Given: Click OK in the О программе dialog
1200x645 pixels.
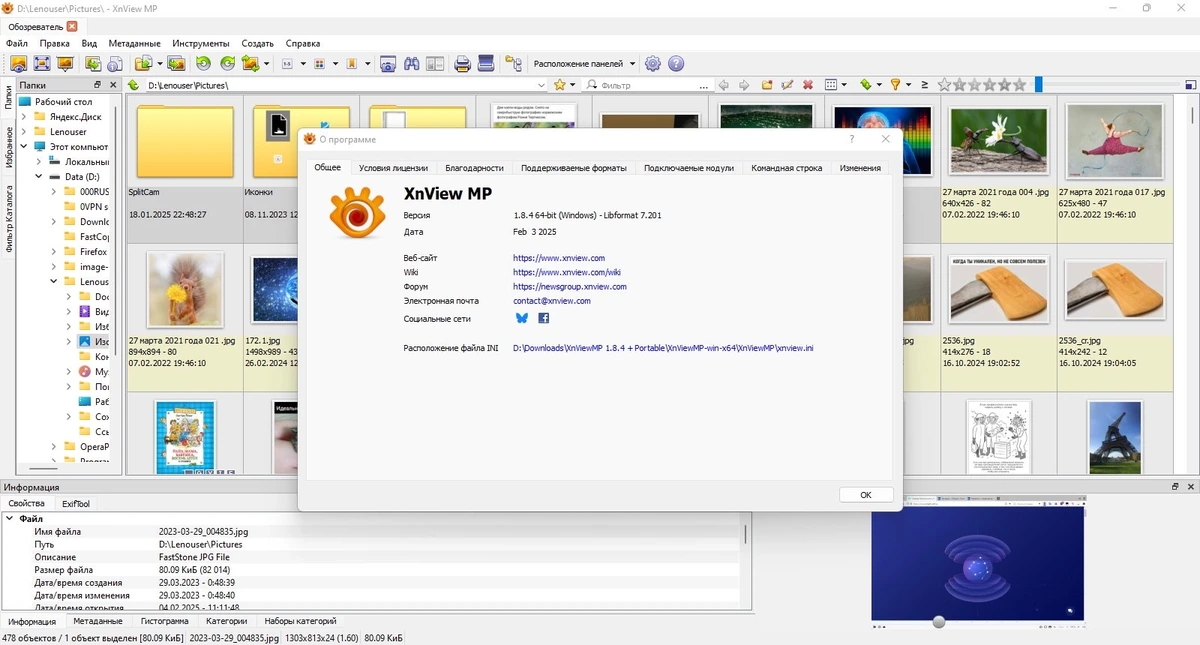Looking at the screenshot, I should [x=866, y=495].
